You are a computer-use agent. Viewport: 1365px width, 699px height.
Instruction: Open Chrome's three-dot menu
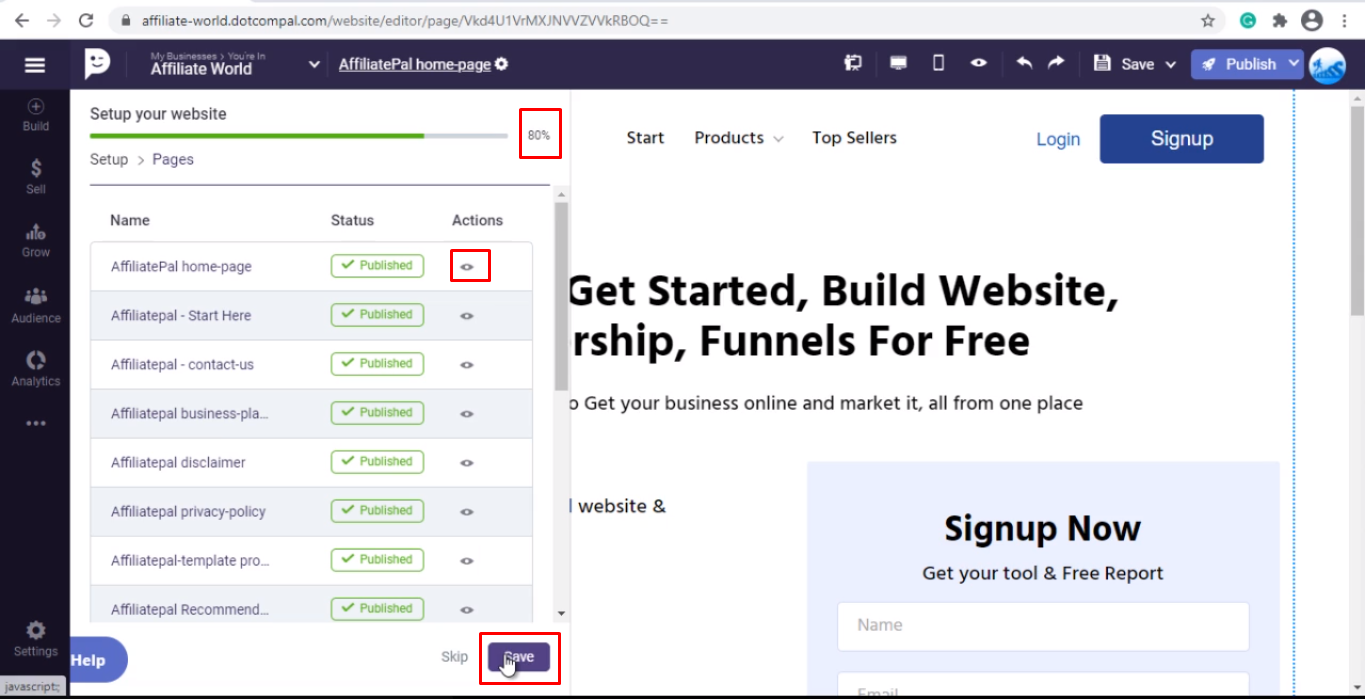coord(1345,20)
